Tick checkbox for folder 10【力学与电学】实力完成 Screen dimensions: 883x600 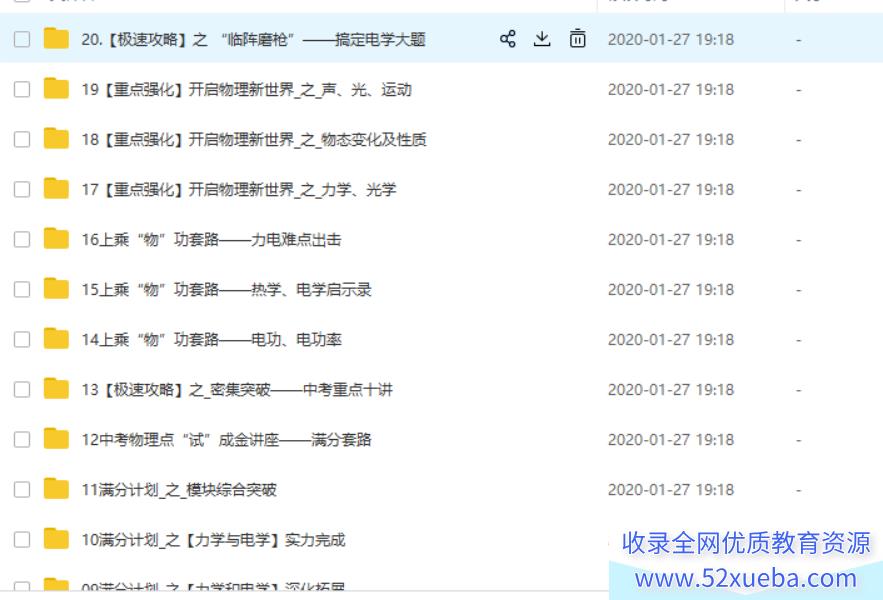coord(22,540)
